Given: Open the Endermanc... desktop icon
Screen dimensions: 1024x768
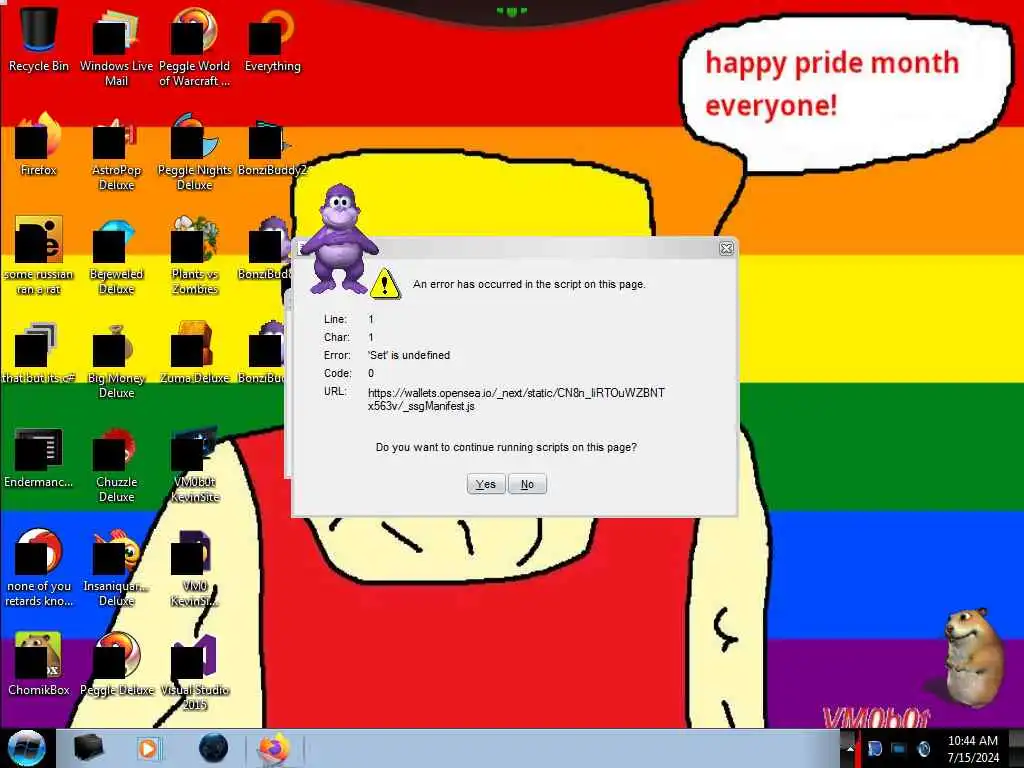Looking at the screenshot, I should tap(38, 457).
